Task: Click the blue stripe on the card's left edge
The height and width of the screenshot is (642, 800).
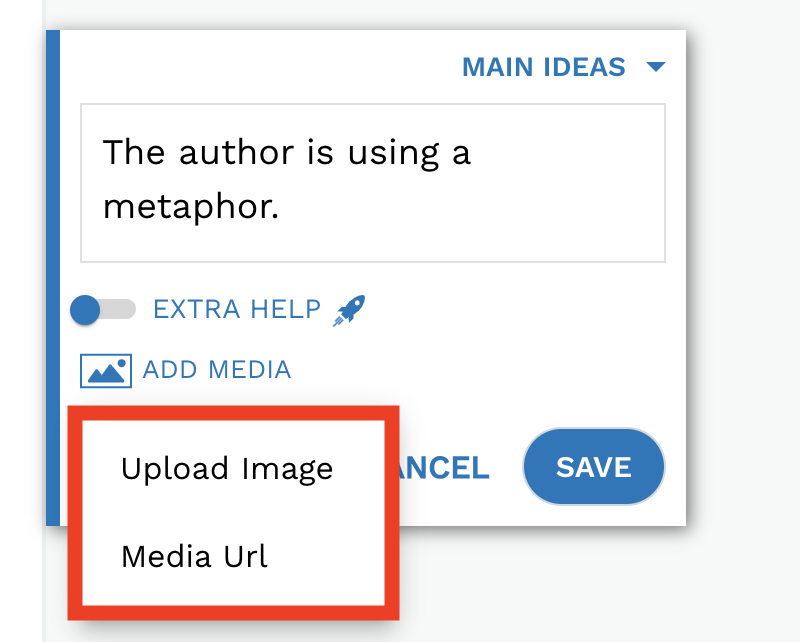Action: (53, 277)
